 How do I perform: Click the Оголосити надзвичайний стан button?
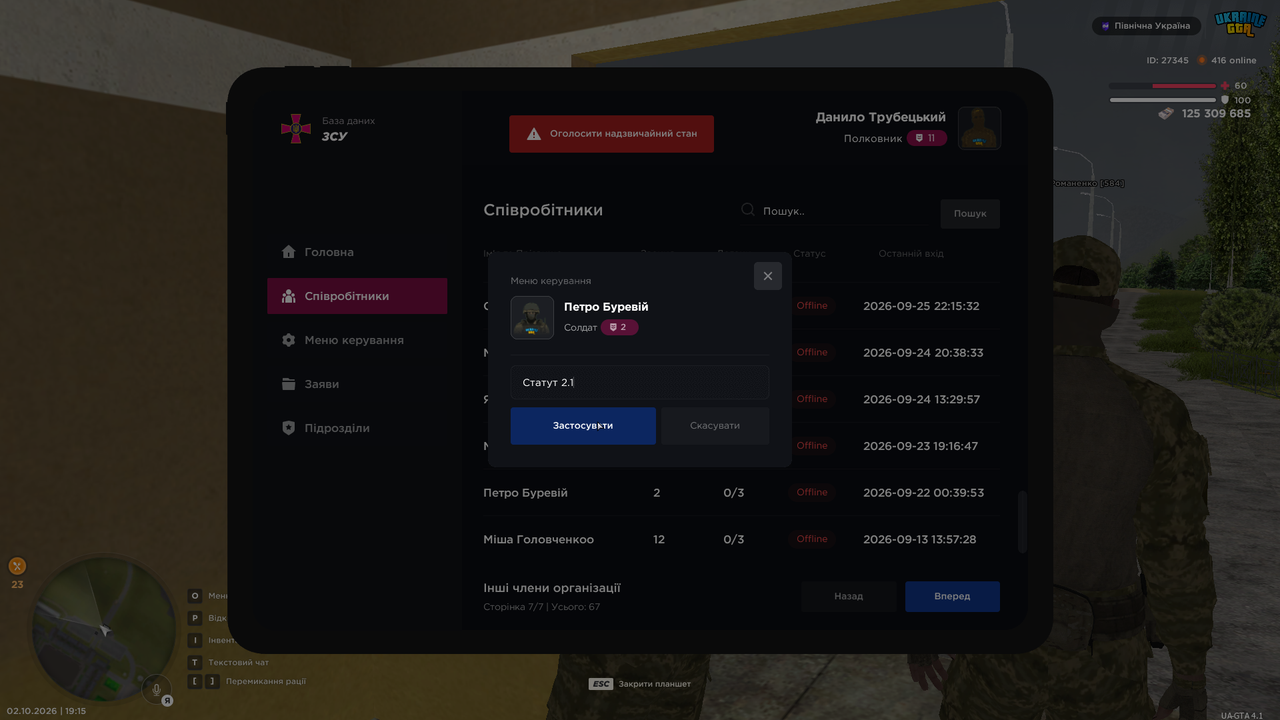(x=612, y=134)
